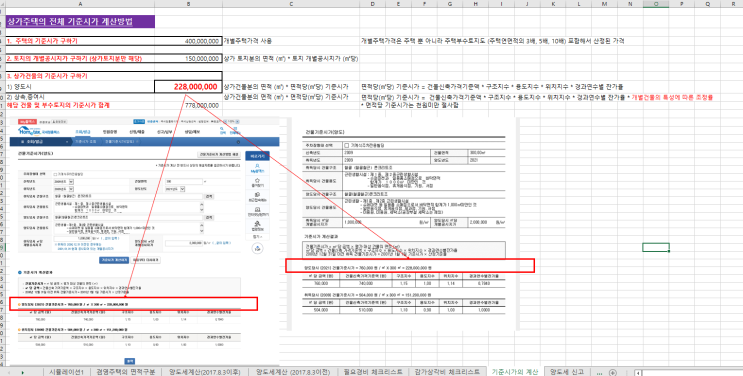The height and width of the screenshot is (376, 743).
Task: Select column N header
Action: (630, 4)
